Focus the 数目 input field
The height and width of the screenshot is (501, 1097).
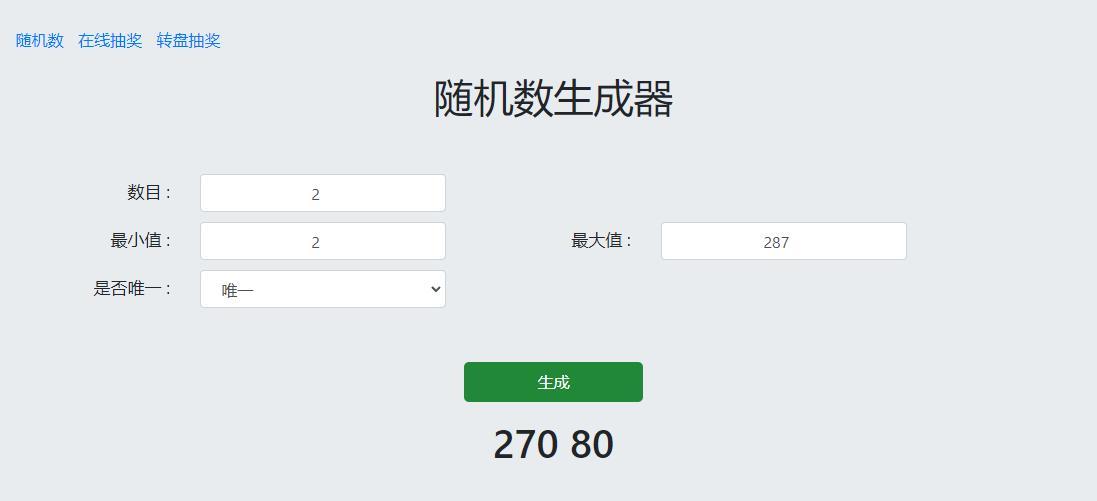pos(322,193)
